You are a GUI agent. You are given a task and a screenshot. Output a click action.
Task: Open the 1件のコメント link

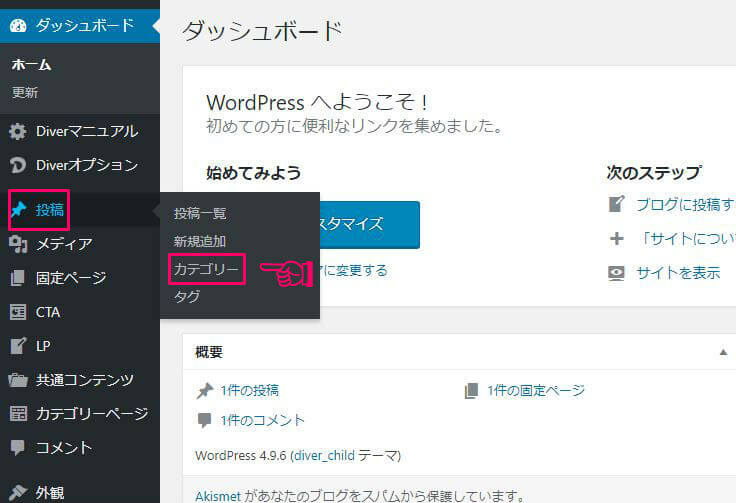click(262, 420)
